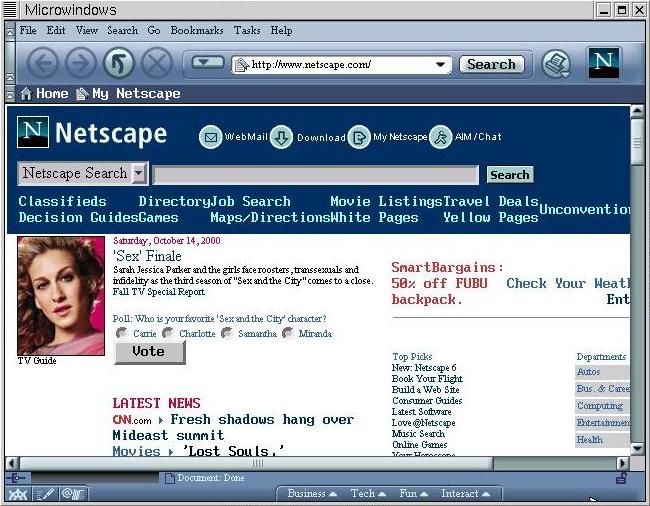Viewport: 650px width, 506px height.
Task: Open the Search menu in menu bar
Action: point(122,31)
